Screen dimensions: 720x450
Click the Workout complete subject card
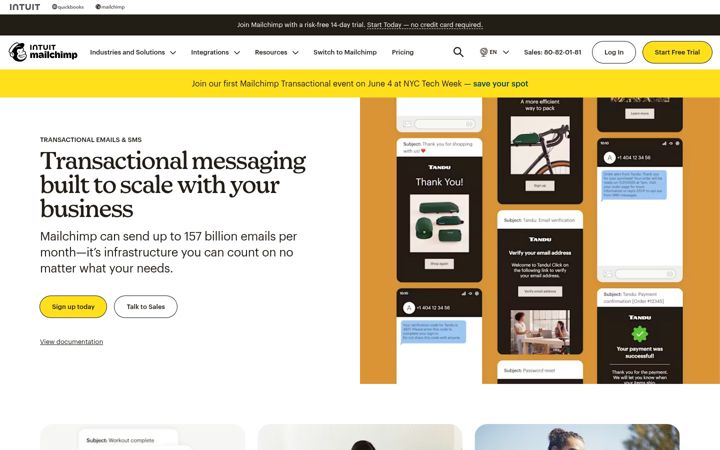click(x=128, y=440)
